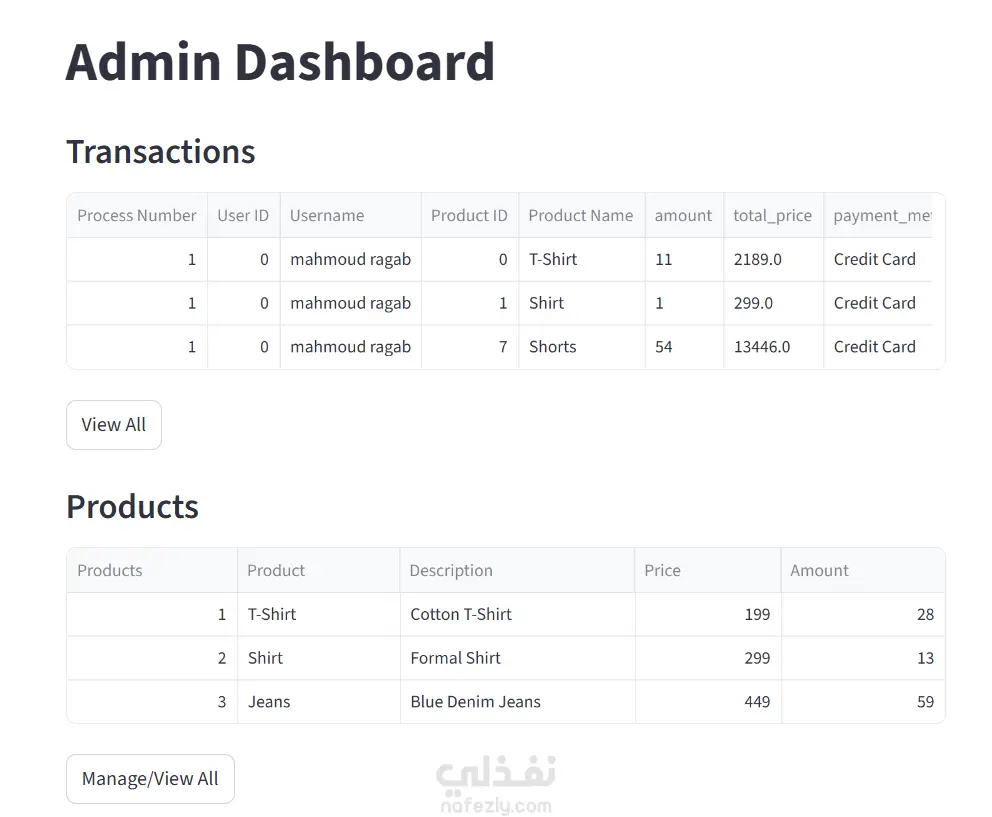The width and height of the screenshot is (992, 817).
Task: Click the Product column header
Action: pos(276,570)
